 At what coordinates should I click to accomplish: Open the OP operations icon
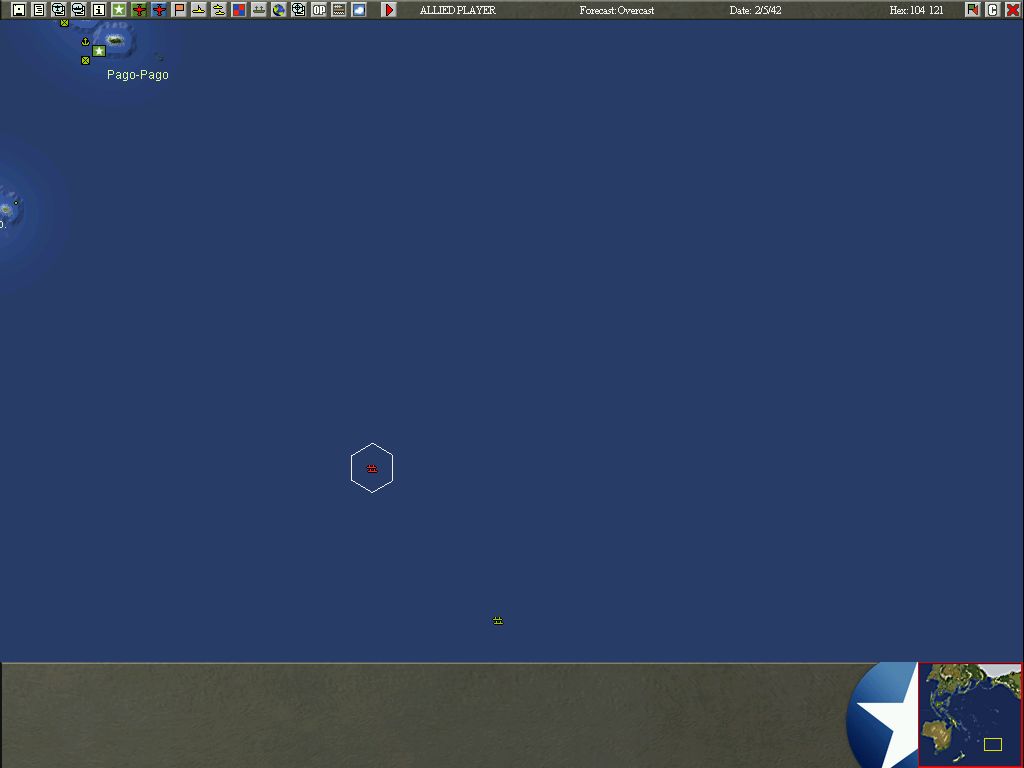click(319, 10)
